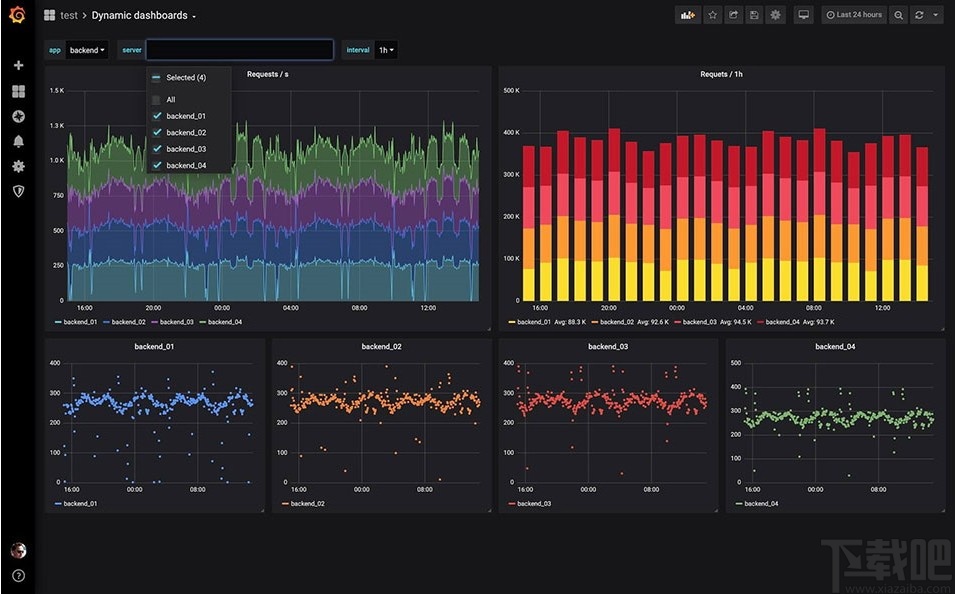
Task: Open Alerting via the bell icon
Action: [x=17, y=141]
